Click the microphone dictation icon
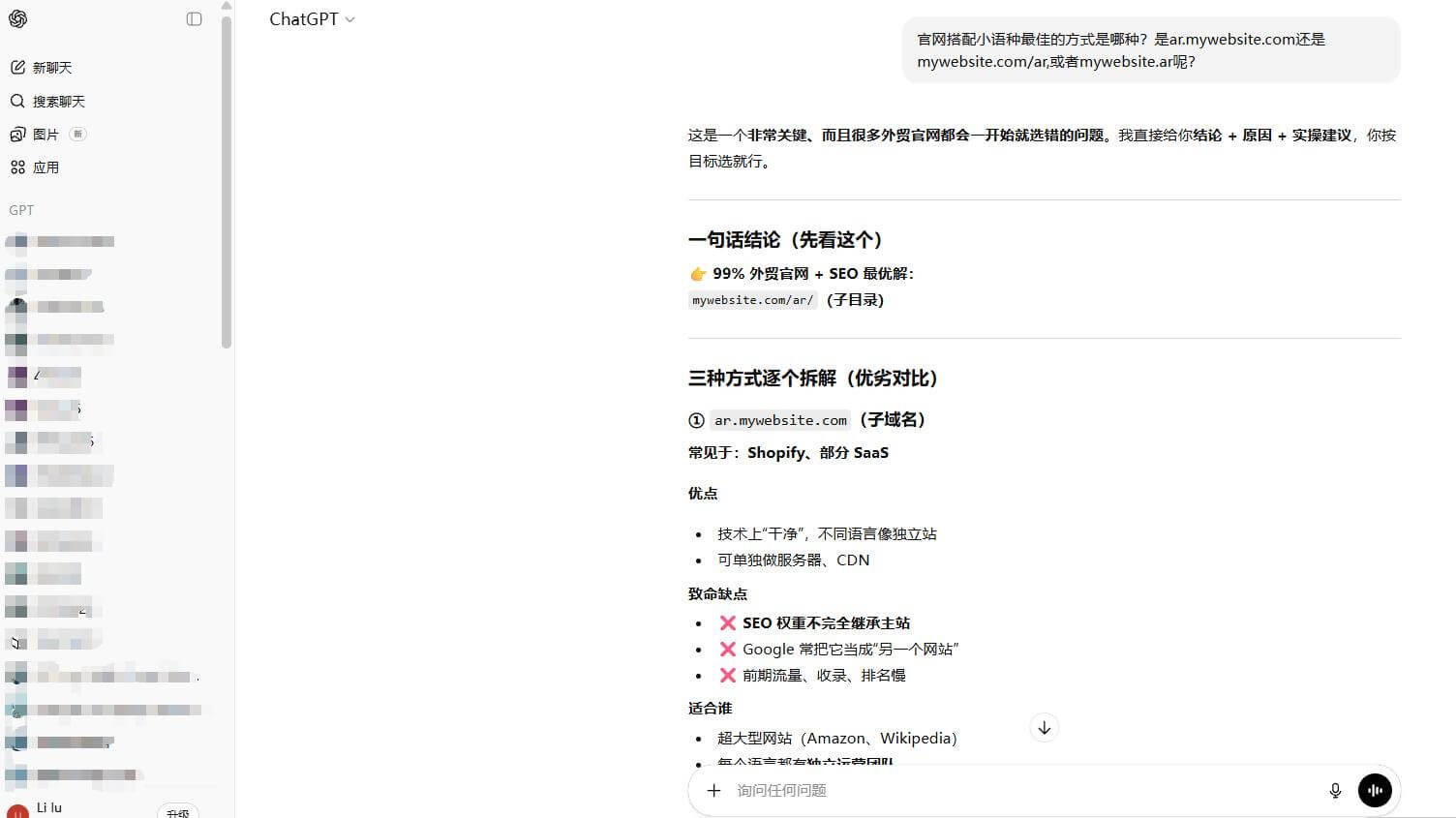Image resolution: width=1456 pixels, height=818 pixels. tap(1335, 791)
